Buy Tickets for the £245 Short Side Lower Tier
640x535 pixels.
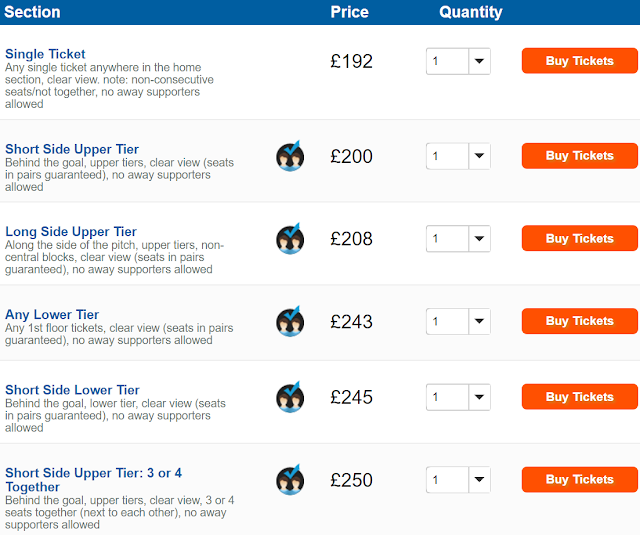(579, 397)
